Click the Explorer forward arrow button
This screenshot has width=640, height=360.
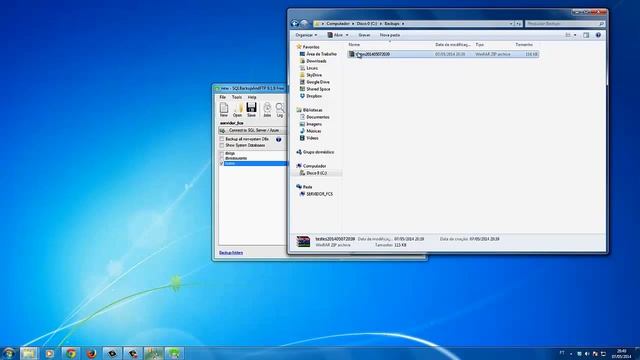[x=304, y=24]
